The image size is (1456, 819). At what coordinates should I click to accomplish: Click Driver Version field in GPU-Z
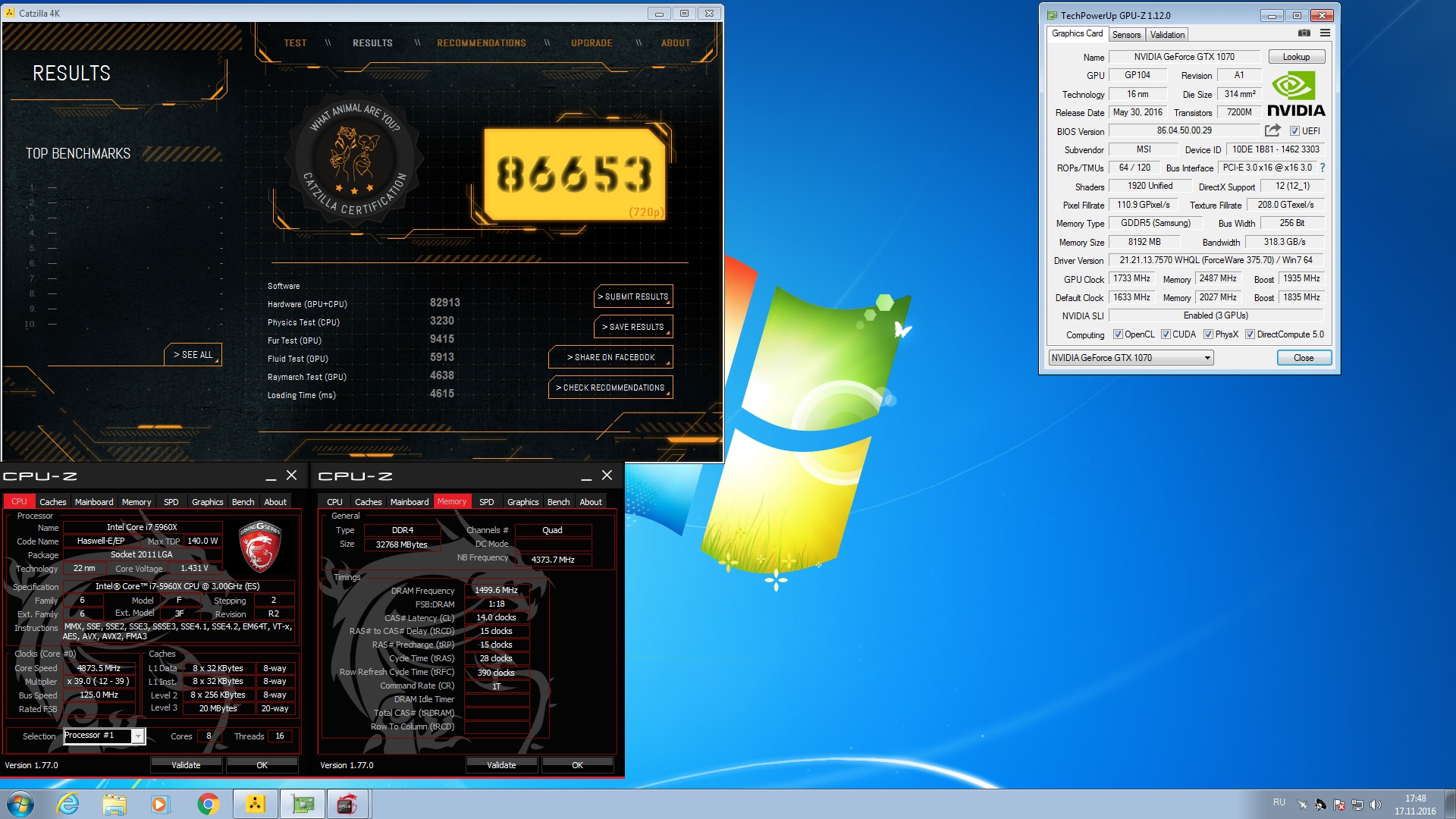coord(1216,260)
